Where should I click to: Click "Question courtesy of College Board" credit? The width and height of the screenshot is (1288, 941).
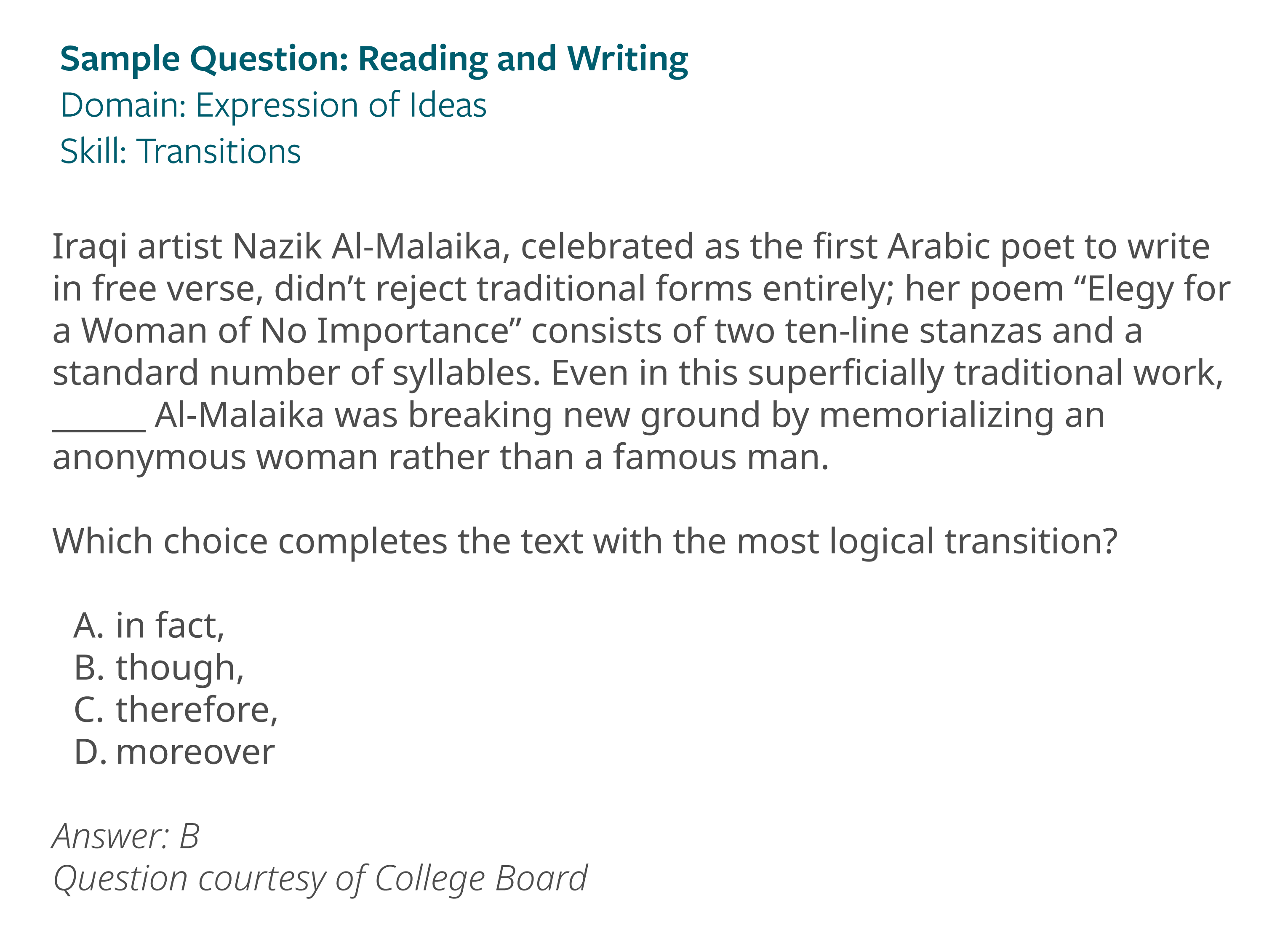coord(320,880)
